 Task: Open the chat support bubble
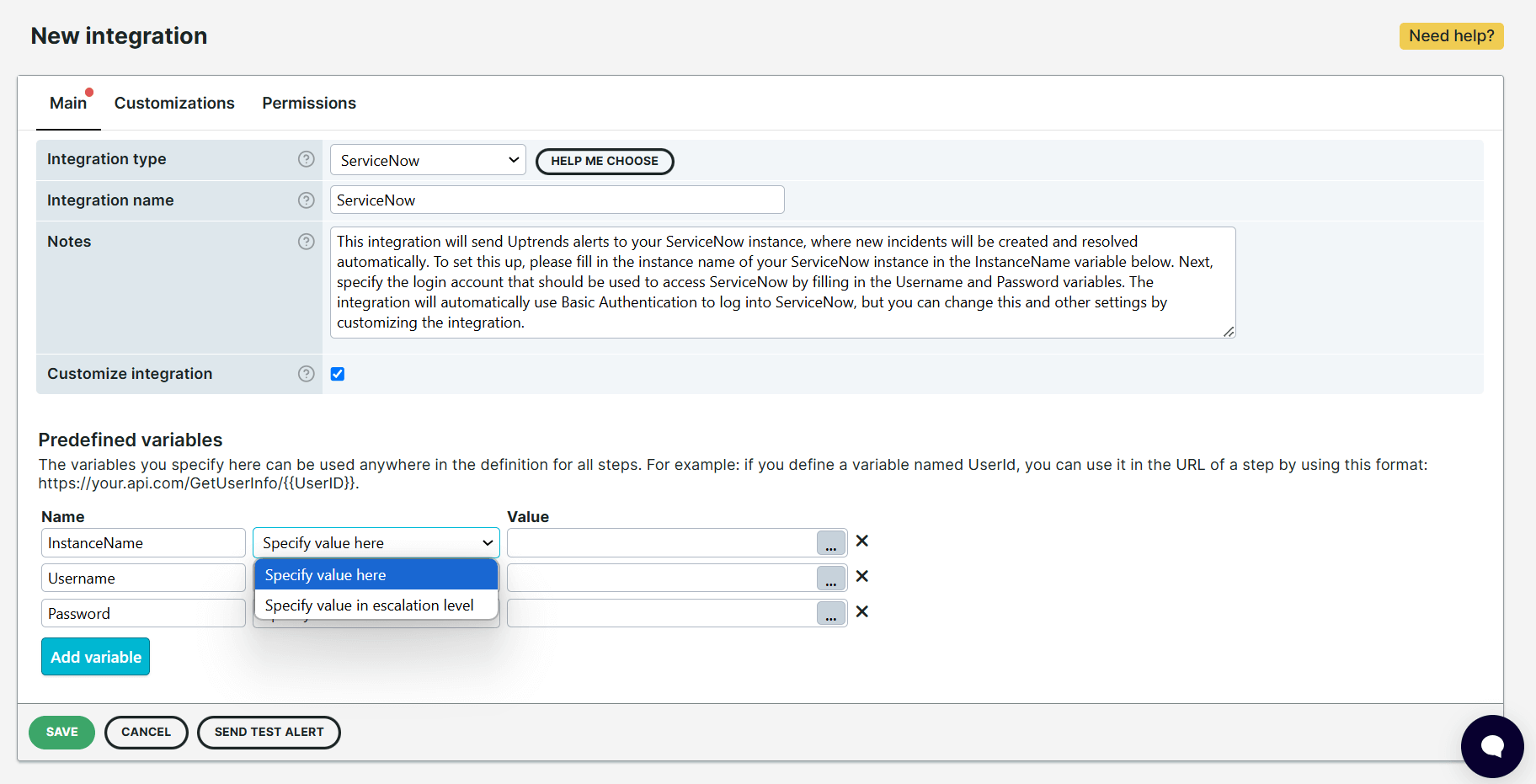[x=1492, y=746]
